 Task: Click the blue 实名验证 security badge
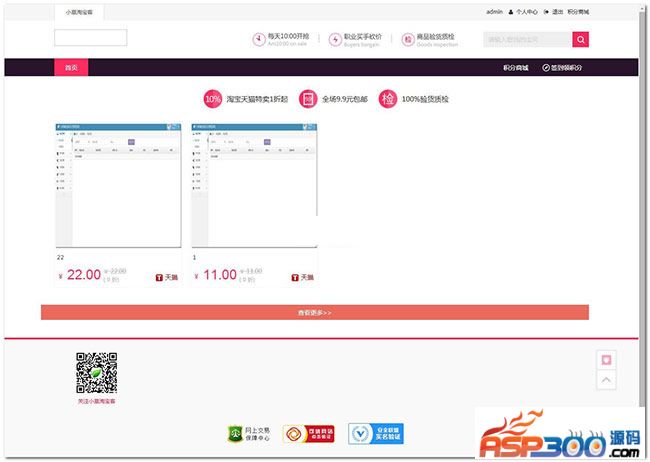point(376,434)
